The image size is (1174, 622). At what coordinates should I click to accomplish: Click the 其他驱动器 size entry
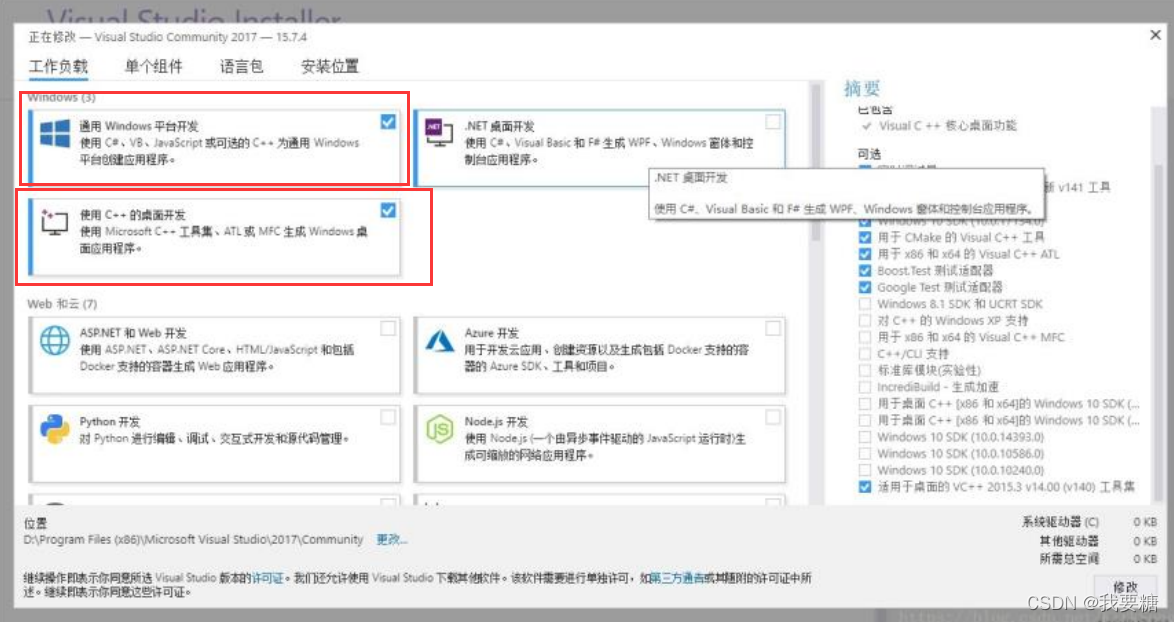1098,540
